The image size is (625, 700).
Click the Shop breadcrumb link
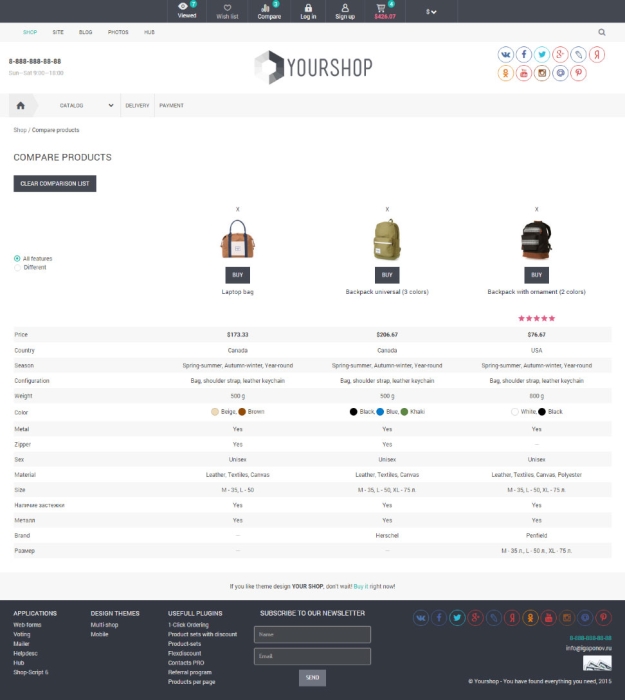[x=20, y=130]
